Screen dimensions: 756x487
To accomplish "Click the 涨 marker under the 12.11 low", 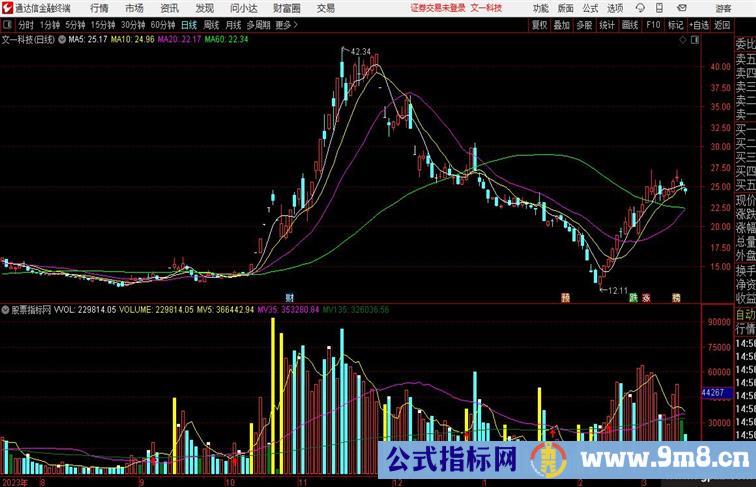I will (x=646, y=298).
